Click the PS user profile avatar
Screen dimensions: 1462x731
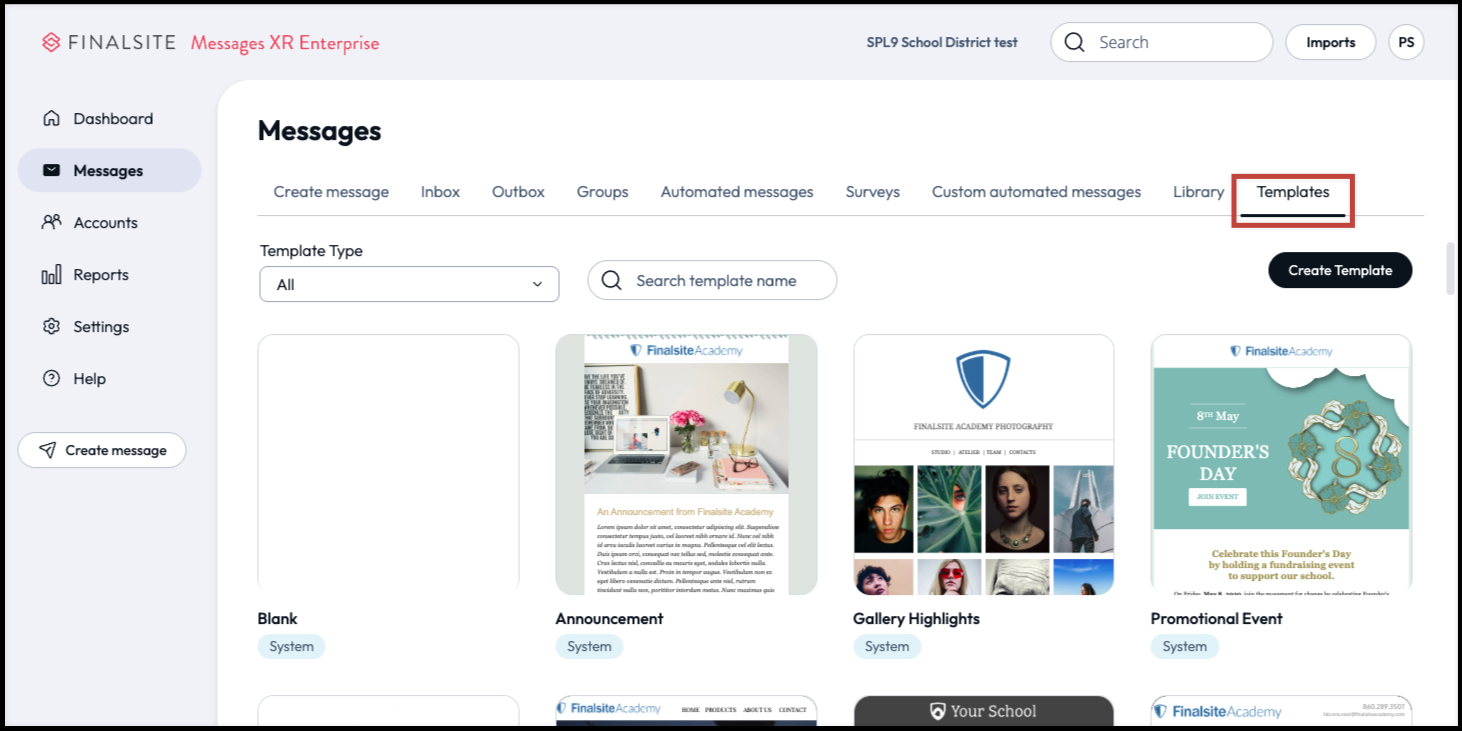point(1406,43)
